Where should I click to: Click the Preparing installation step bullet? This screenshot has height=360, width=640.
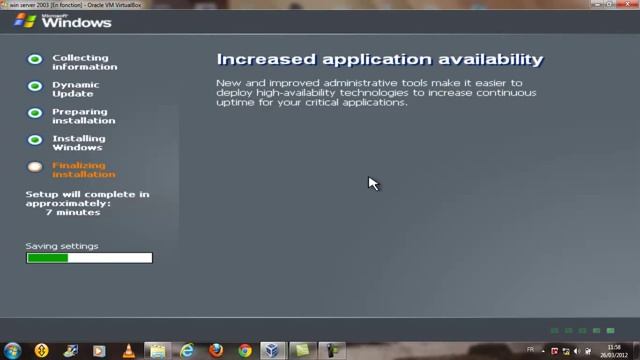[35, 113]
